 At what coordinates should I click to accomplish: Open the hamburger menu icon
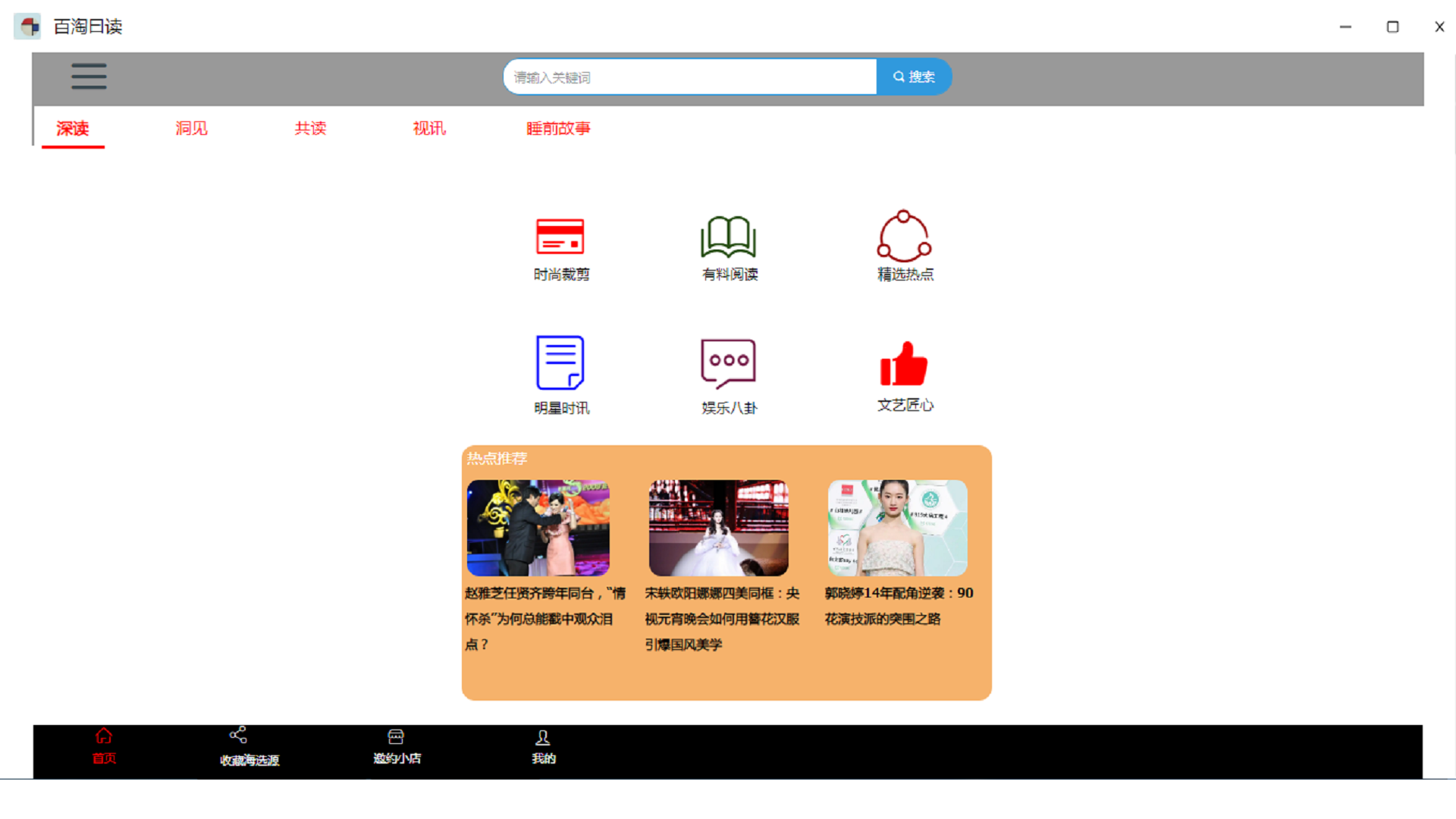(89, 77)
